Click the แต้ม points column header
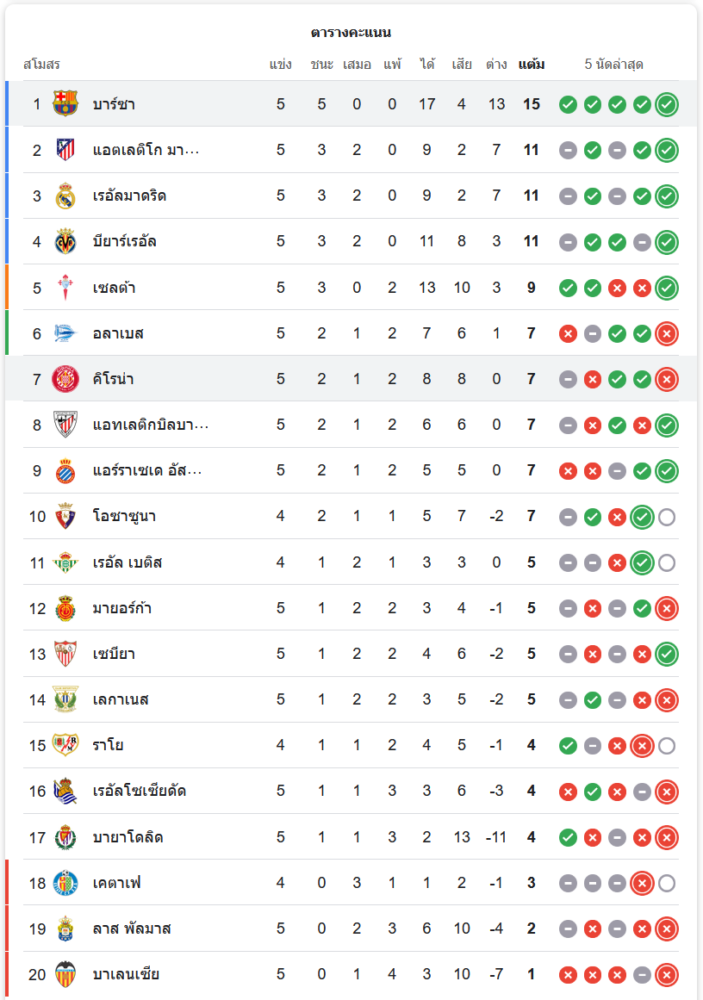The width and height of the screenshot is (703, 1000). tap(531, 65)
